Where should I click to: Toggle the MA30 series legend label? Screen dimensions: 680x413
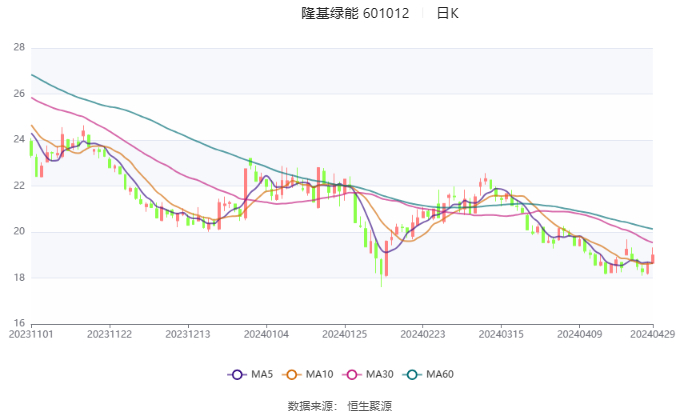(x=380, y=374)
